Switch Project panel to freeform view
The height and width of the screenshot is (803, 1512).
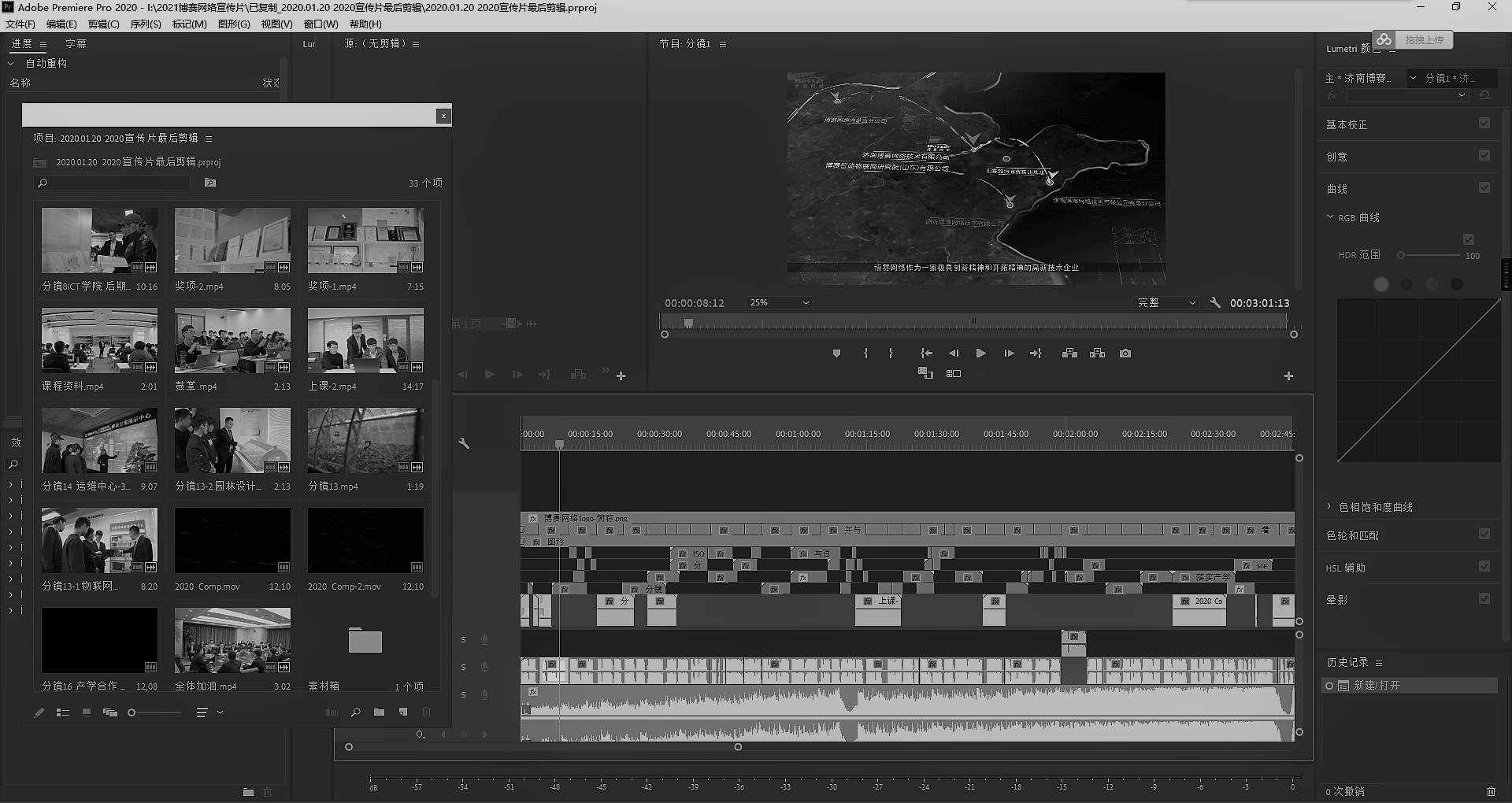[110, 712]
